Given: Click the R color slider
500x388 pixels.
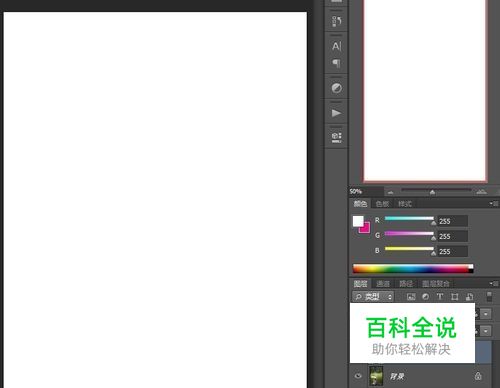Looking at the screenshot, I should point(409,219).
